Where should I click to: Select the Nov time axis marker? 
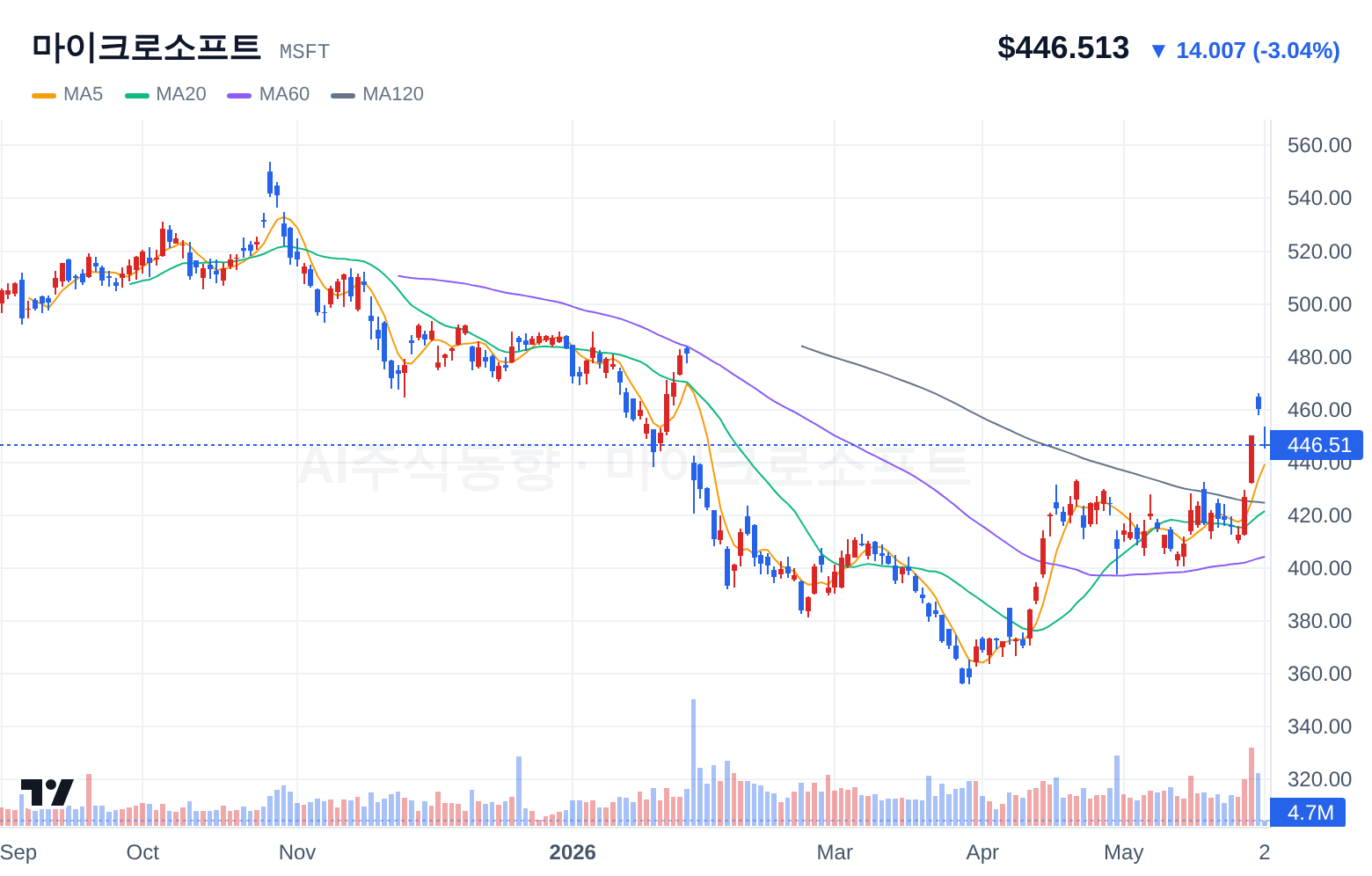click(x=297, y=852)
